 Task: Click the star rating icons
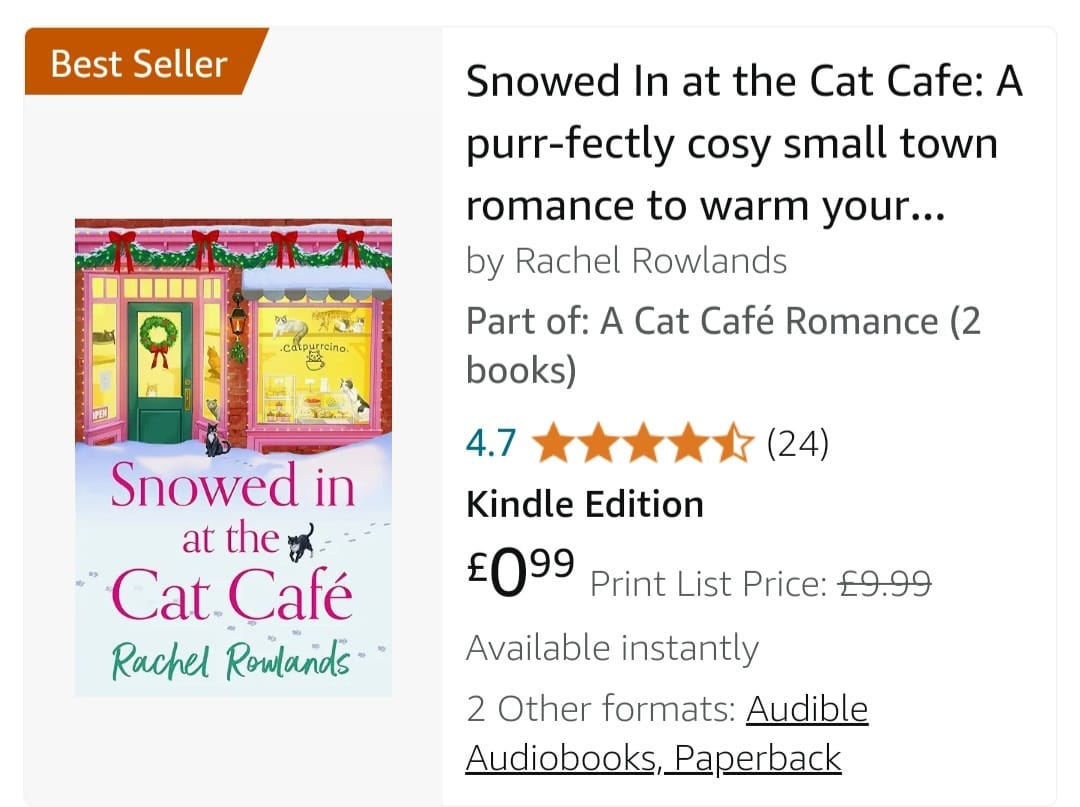(642, 443)
